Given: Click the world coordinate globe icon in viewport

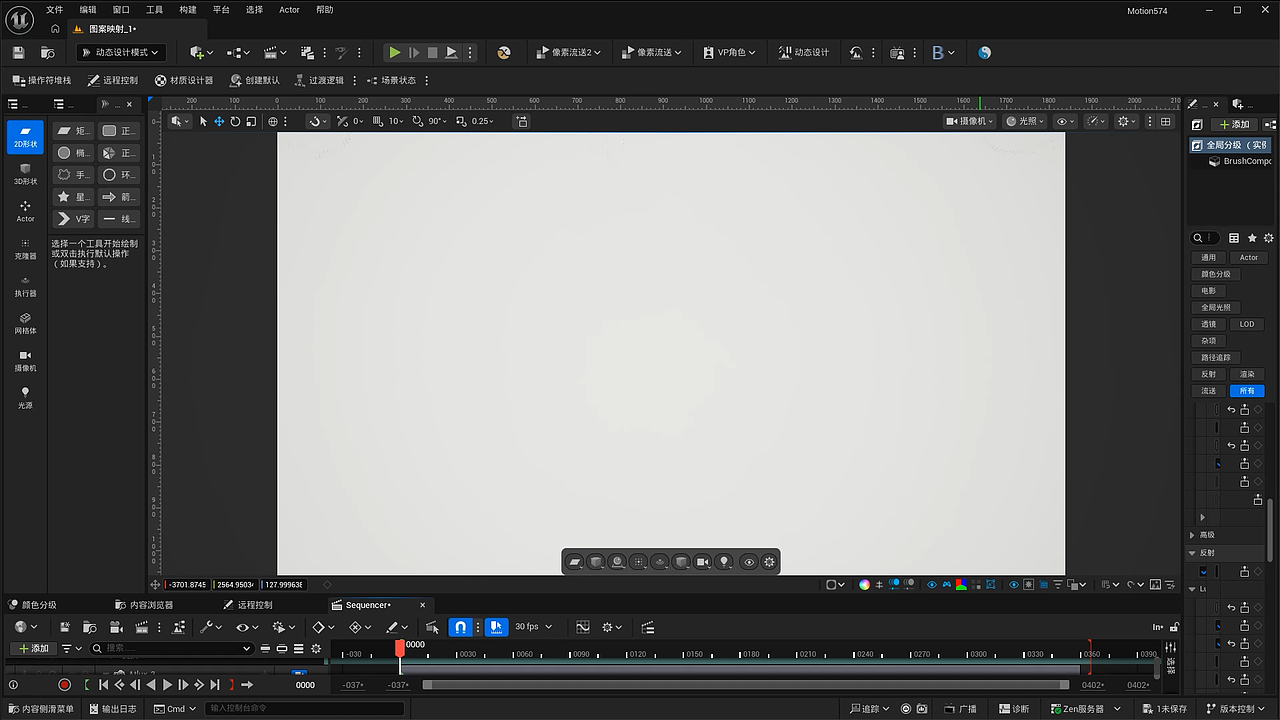Looking at the screenshot, I should click(x=273, y=121).
